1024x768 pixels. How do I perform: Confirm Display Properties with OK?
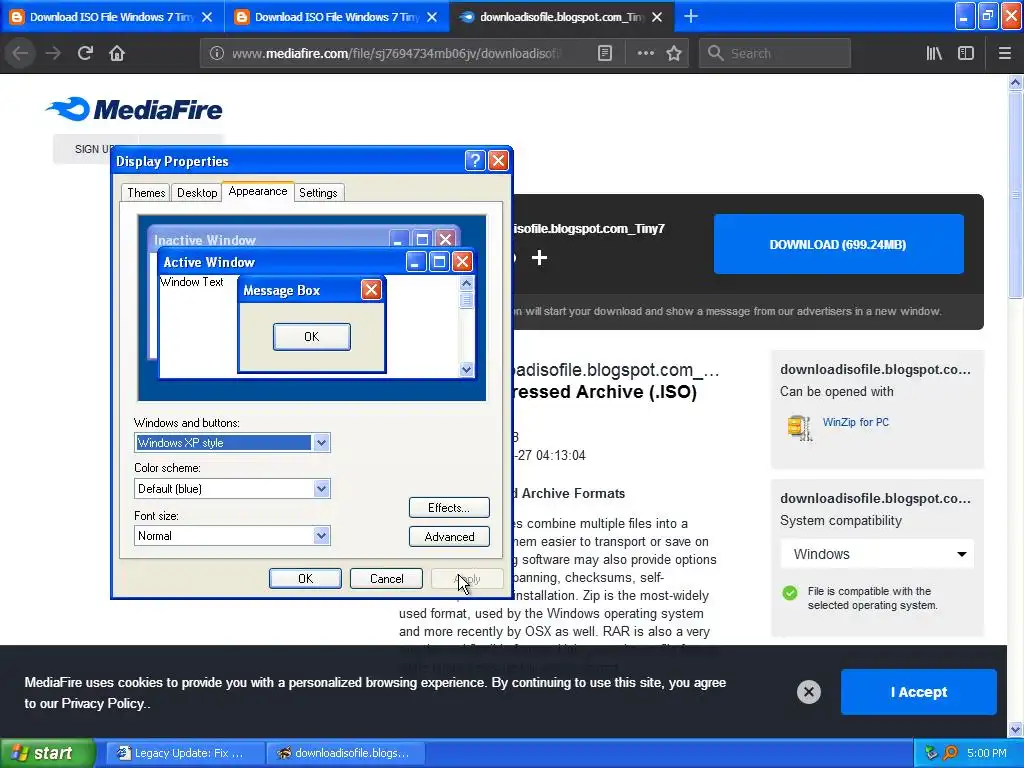point(305,579)
